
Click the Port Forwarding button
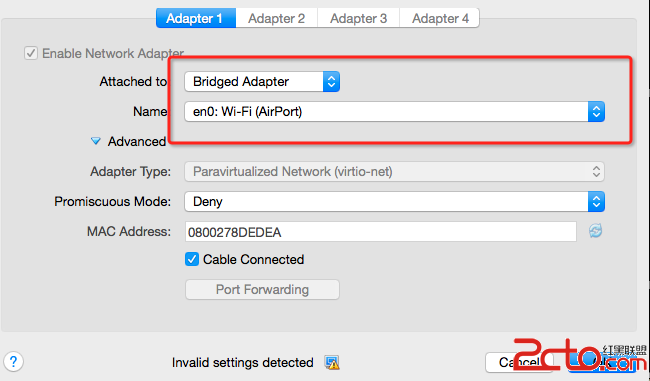[262, 289]
